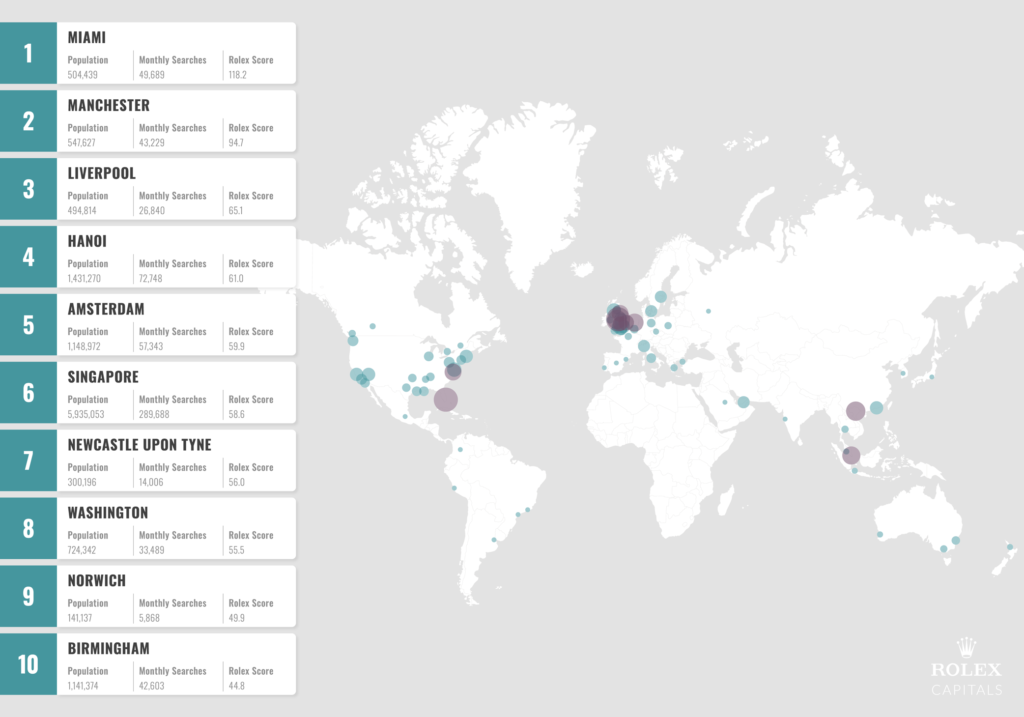
Task: Select the number 10 badge beside Birmingham
Action: click(28, 663)
